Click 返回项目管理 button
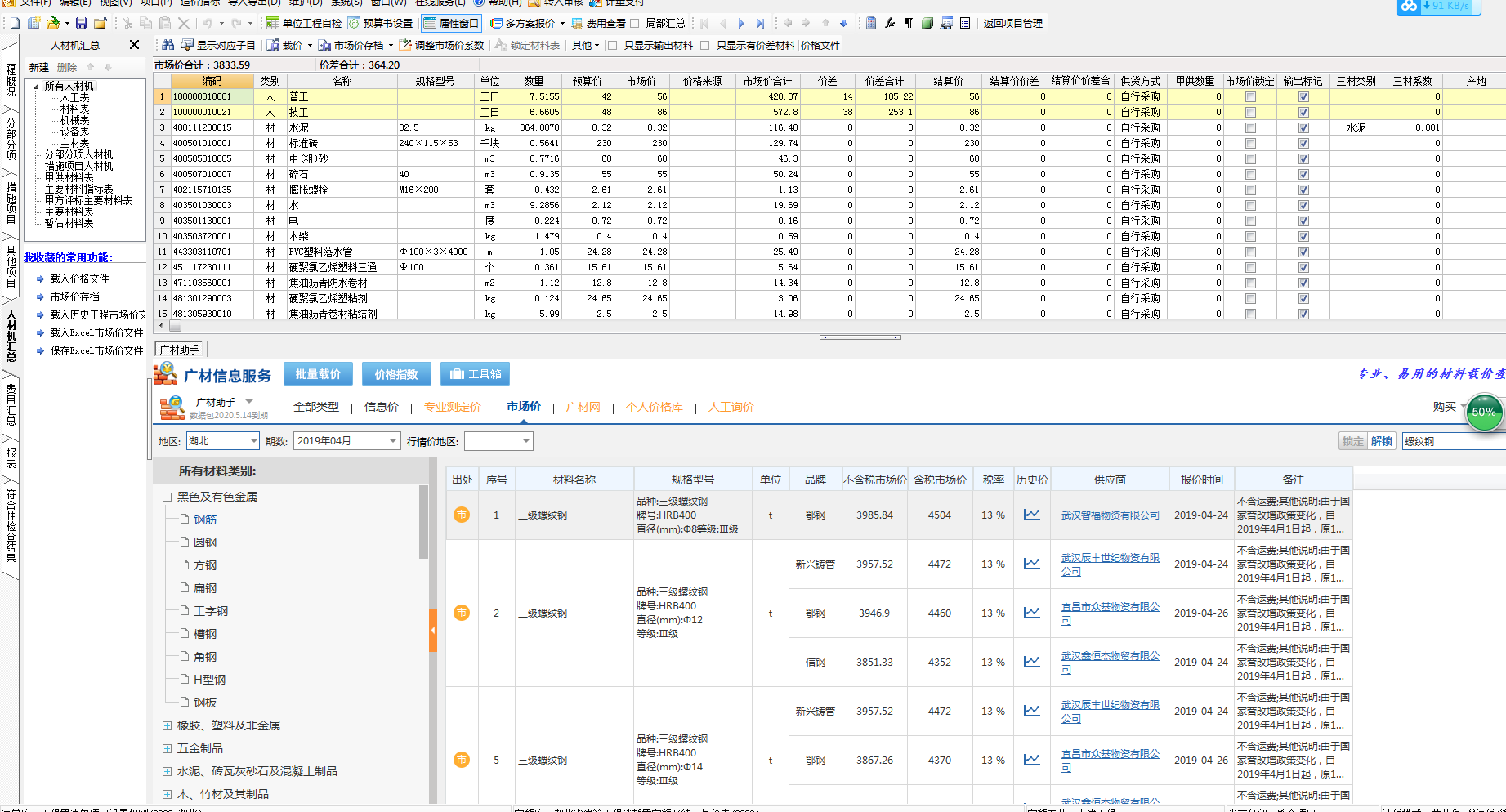Screen dimensions: 1506x812 click(1012, 23)
